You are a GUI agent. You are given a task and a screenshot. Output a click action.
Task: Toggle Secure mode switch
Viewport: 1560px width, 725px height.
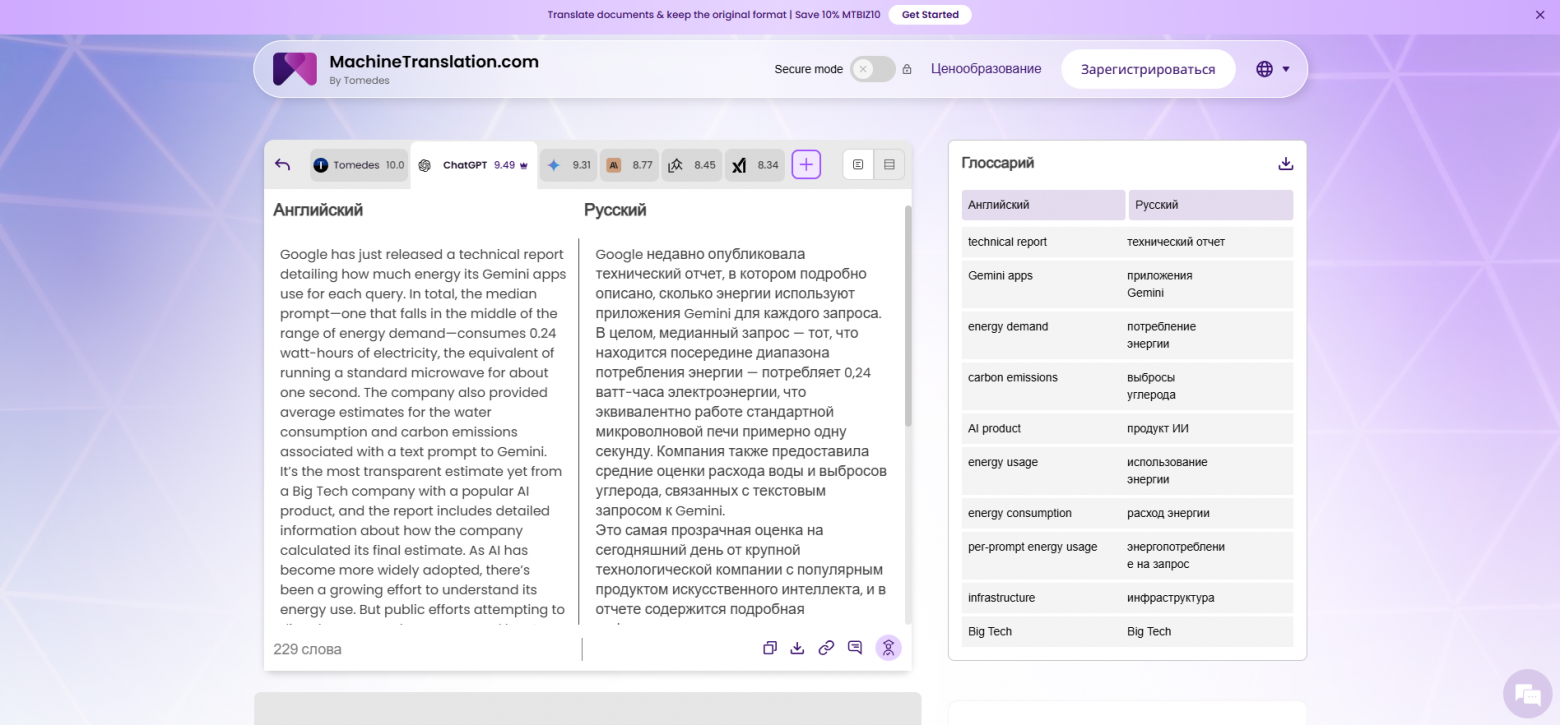click(871, 69)
